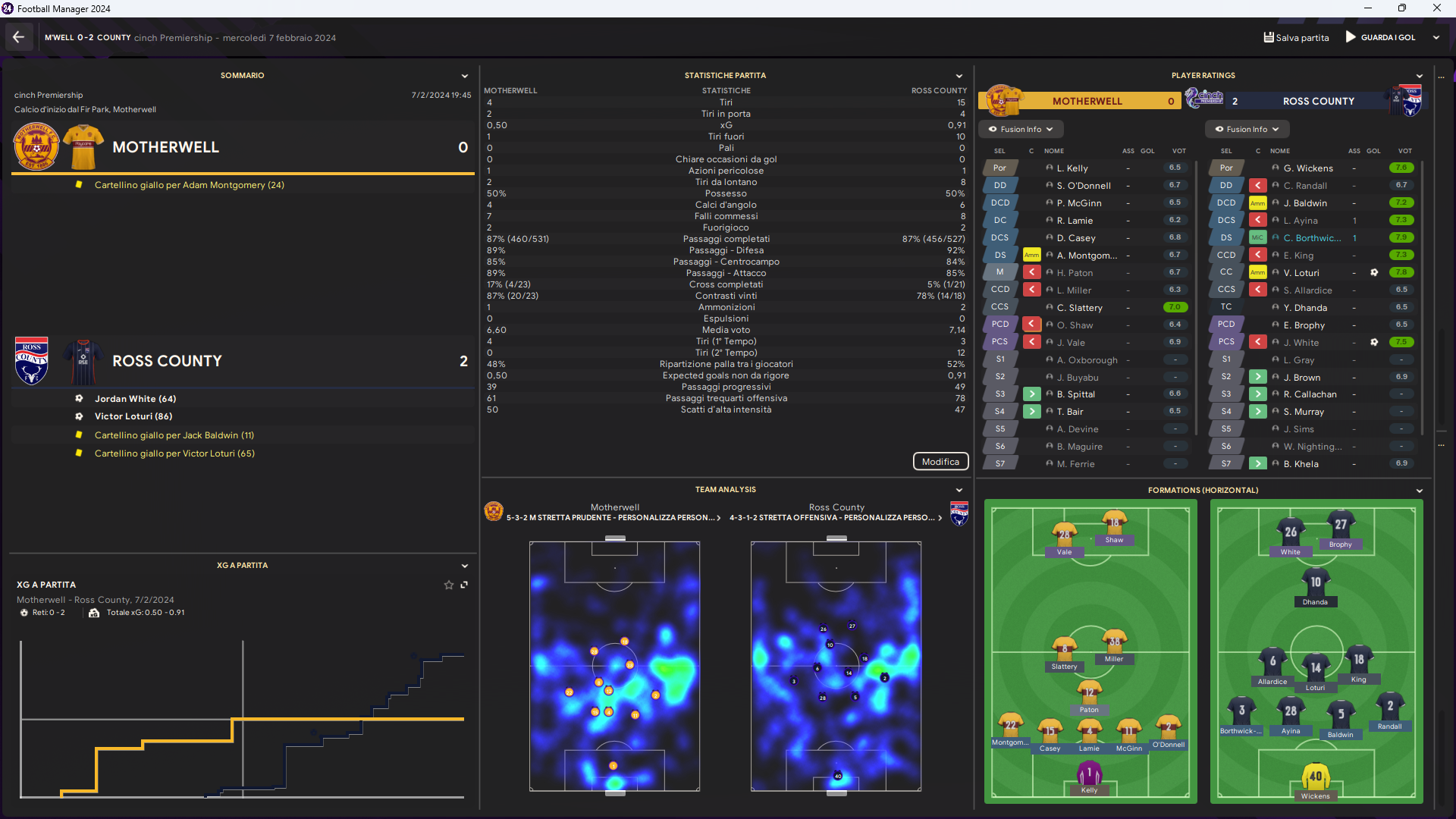Click B. Spittal's green substitution arrow
Viewport: 1456px width, 819px height.
click(1031, 394)
